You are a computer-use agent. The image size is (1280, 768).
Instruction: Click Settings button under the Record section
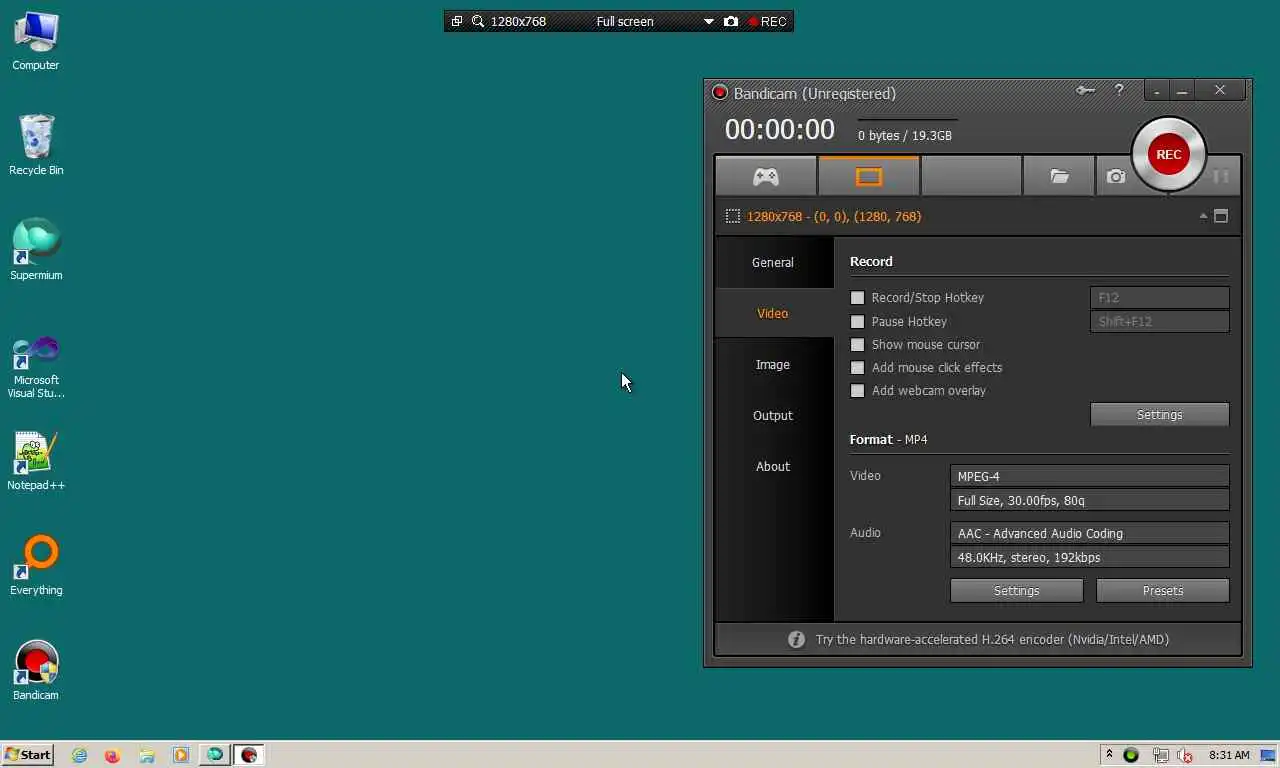pos(1159,414)
